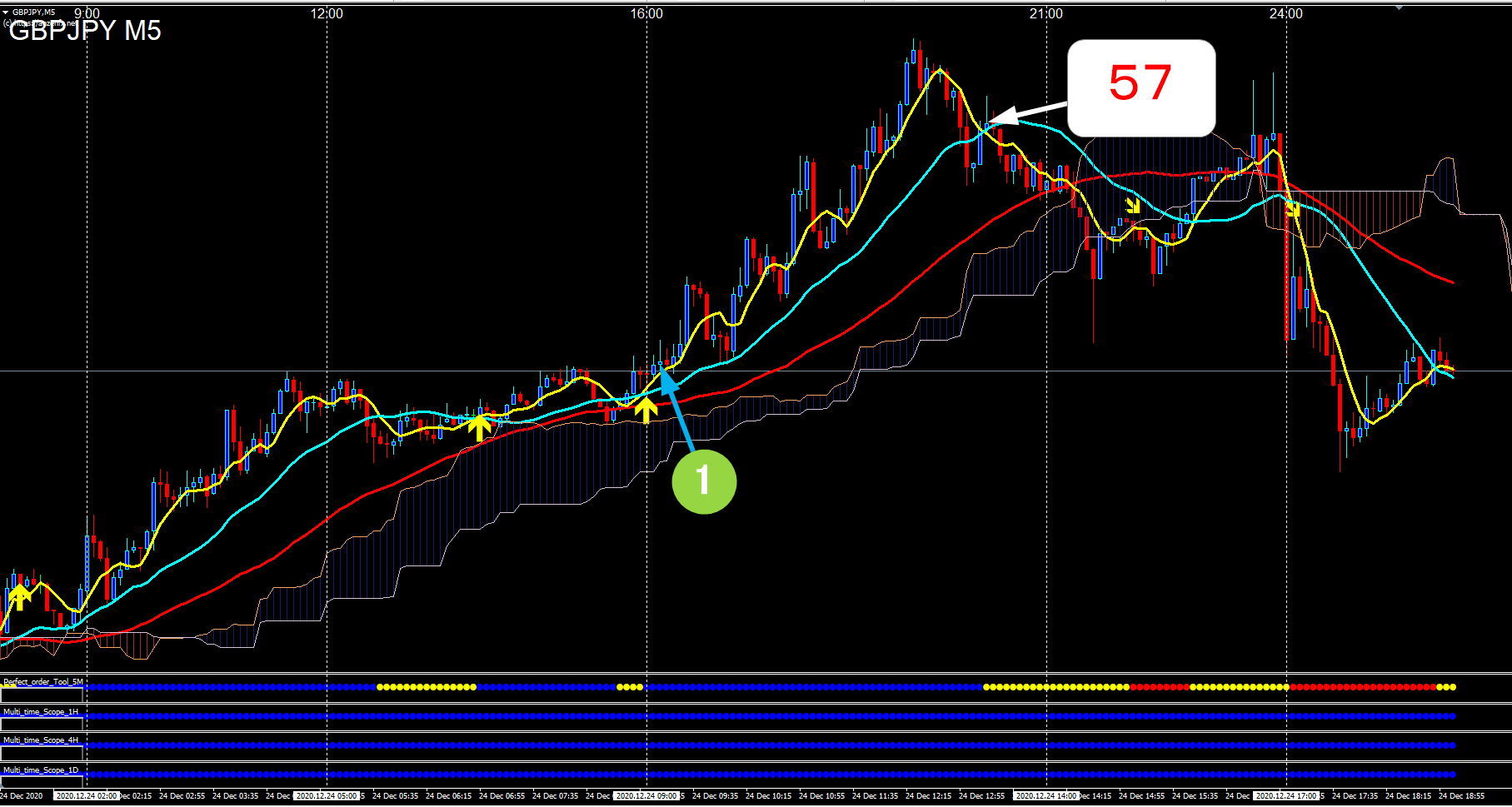Click the 24 Dec 02:55 axis label
Image resolution: width=1512 pixels, height=807 pixels.
[182, 796]
